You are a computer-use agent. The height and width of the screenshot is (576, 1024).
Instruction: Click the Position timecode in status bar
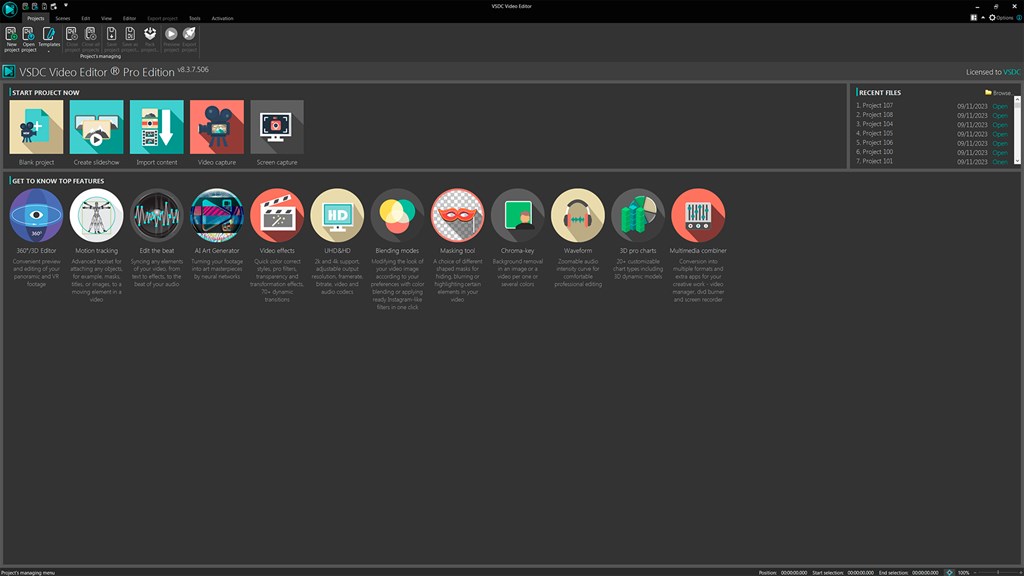(793, 573)
